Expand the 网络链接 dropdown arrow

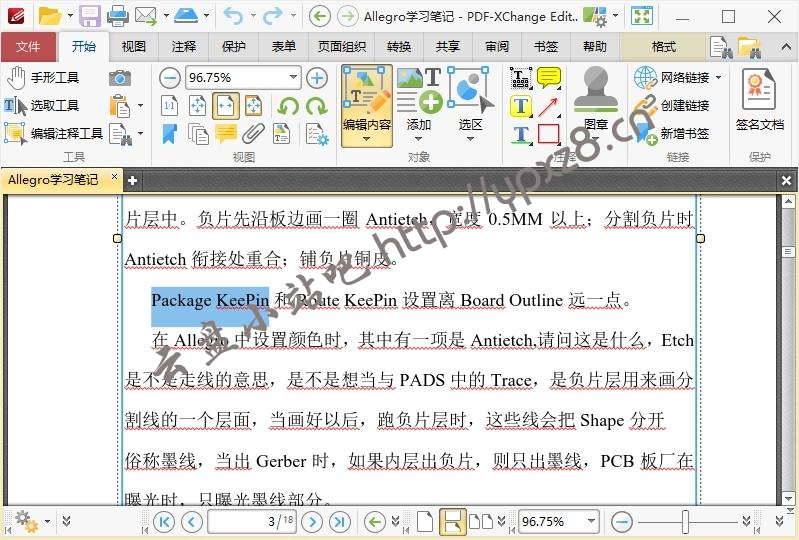coord(718,78)
